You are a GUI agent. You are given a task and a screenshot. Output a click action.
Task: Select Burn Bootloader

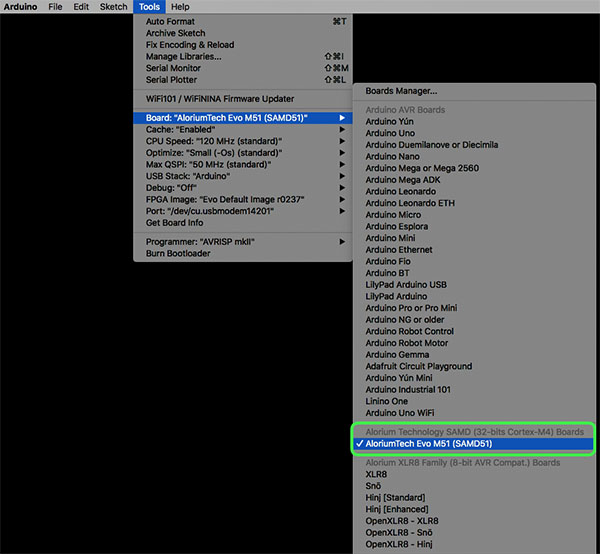243,254
